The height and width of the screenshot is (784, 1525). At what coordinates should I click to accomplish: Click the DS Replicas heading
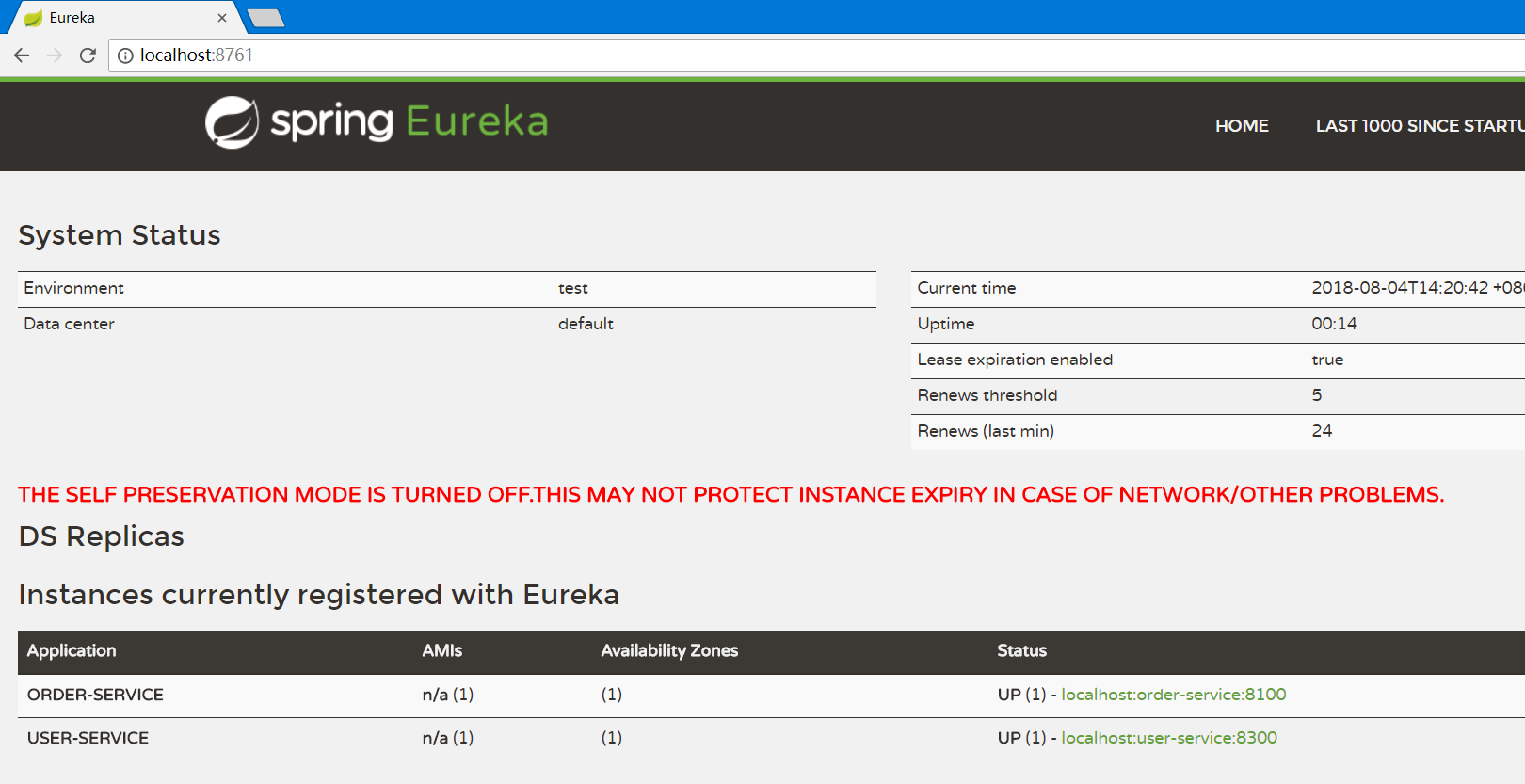click(102, 536)
